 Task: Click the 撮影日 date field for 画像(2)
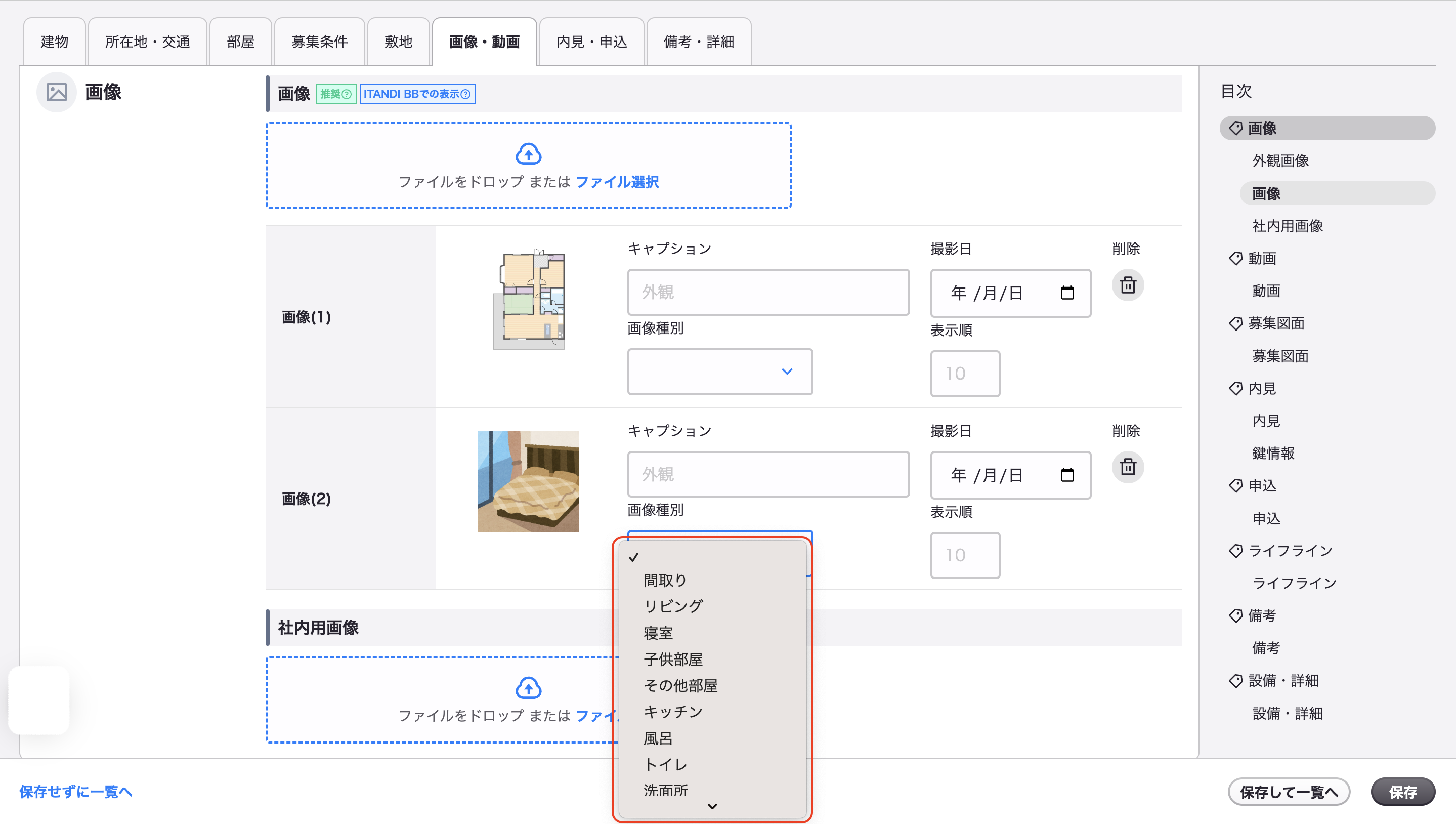click(1010, 475)
